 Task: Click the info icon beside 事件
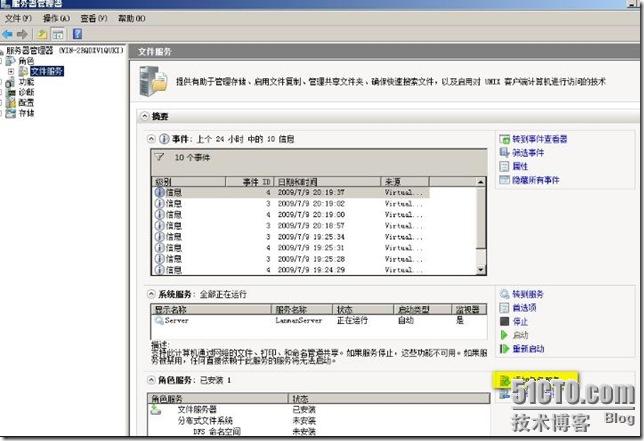[164, 139]
